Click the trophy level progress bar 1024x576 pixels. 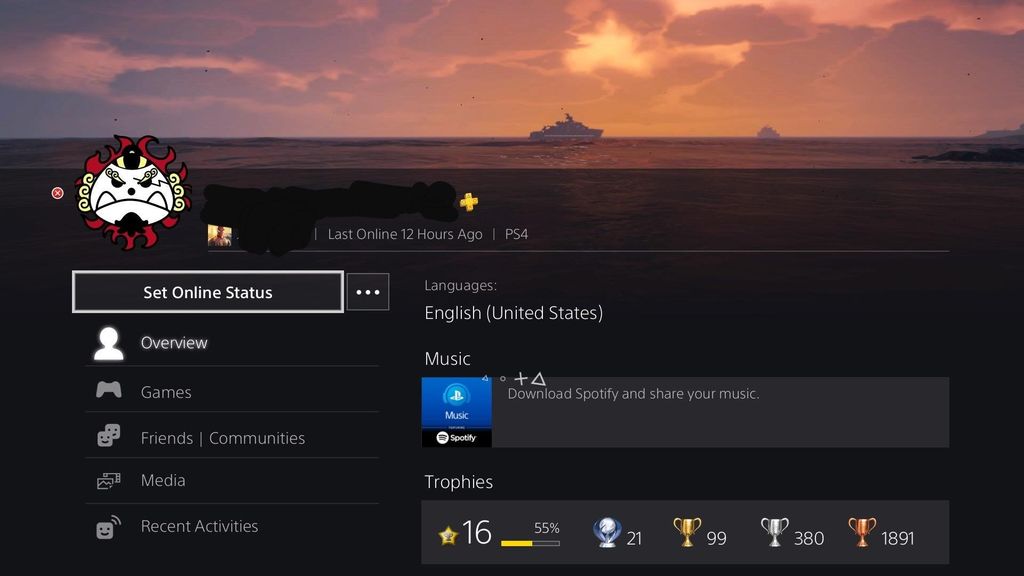click(x=530, y=543)
